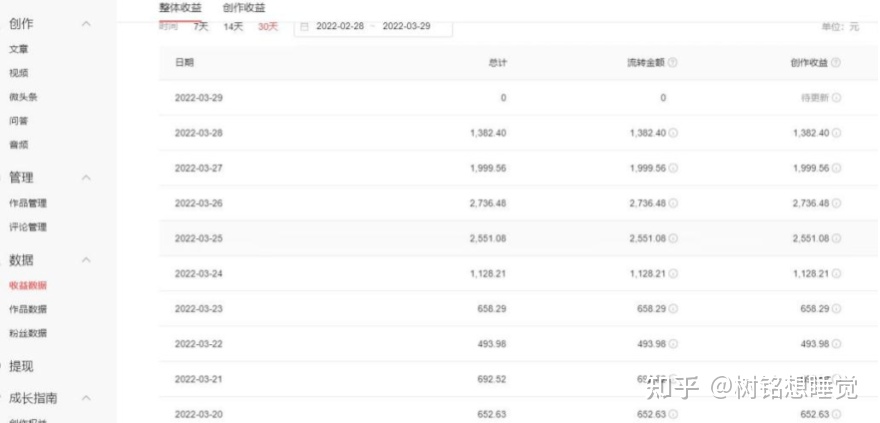Click info icon in 2022-03-26 创作收益 cell
Viewport: 880px width, 423px height.
[836, 203]
